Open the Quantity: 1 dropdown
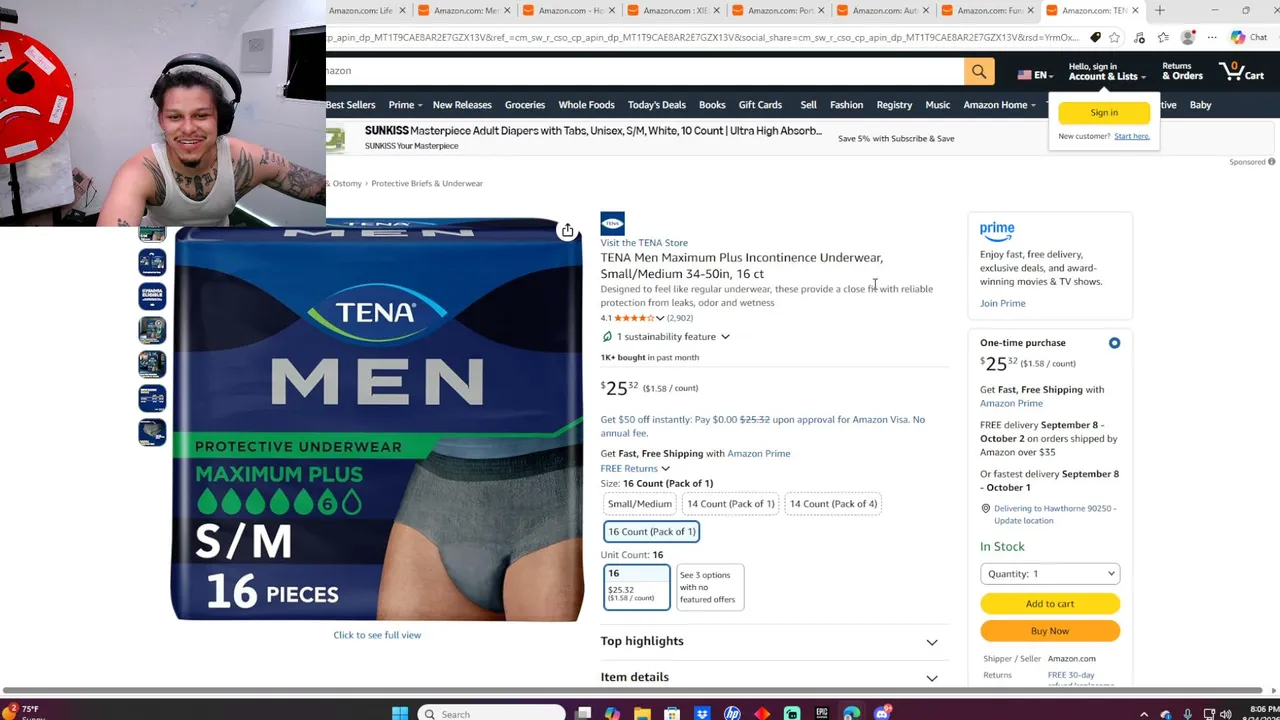The image size is (1280, 720). tap(1050, 574)
